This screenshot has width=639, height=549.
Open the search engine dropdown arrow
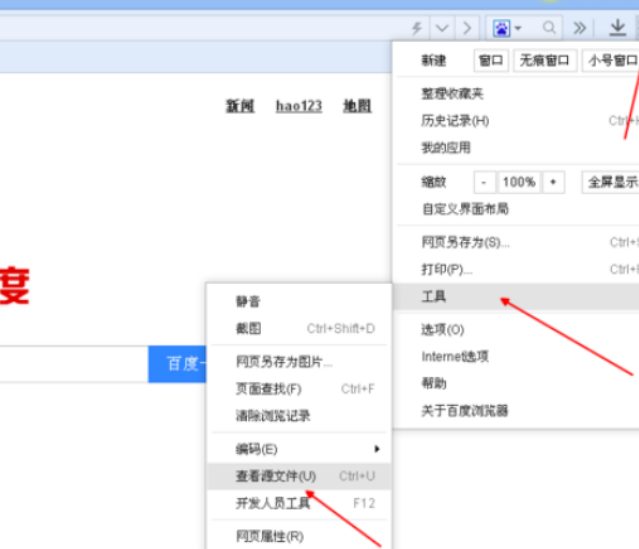coord(518,28)
